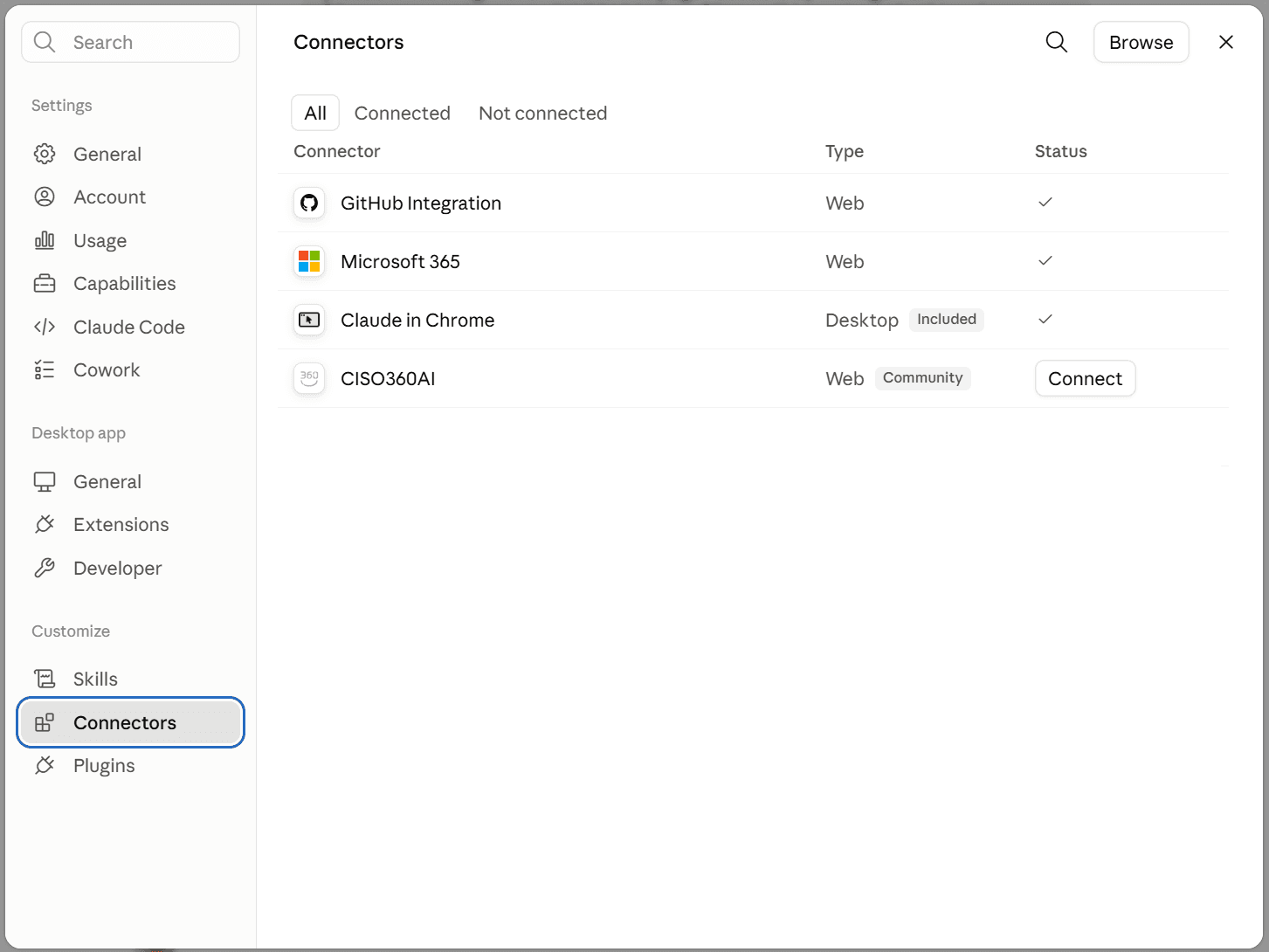The height and width of the screenshot is (952, 1269).
Task: Click the Cowork checklist icon
Action: tap(45, 369)
